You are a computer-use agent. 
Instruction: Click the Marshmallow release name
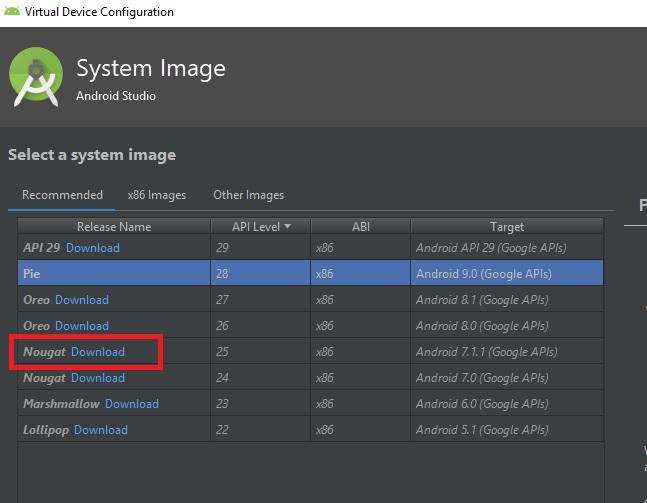[61, 404]
